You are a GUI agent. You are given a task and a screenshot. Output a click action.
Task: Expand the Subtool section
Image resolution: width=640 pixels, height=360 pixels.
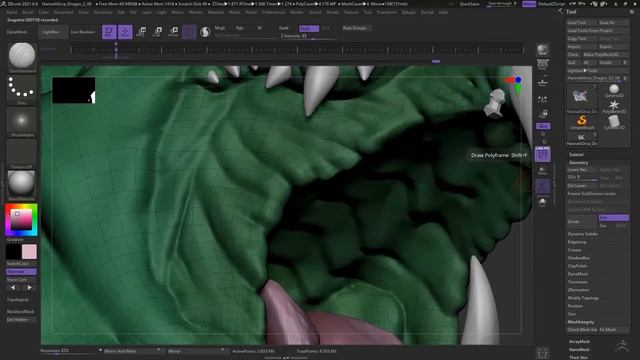click(576, 155)
